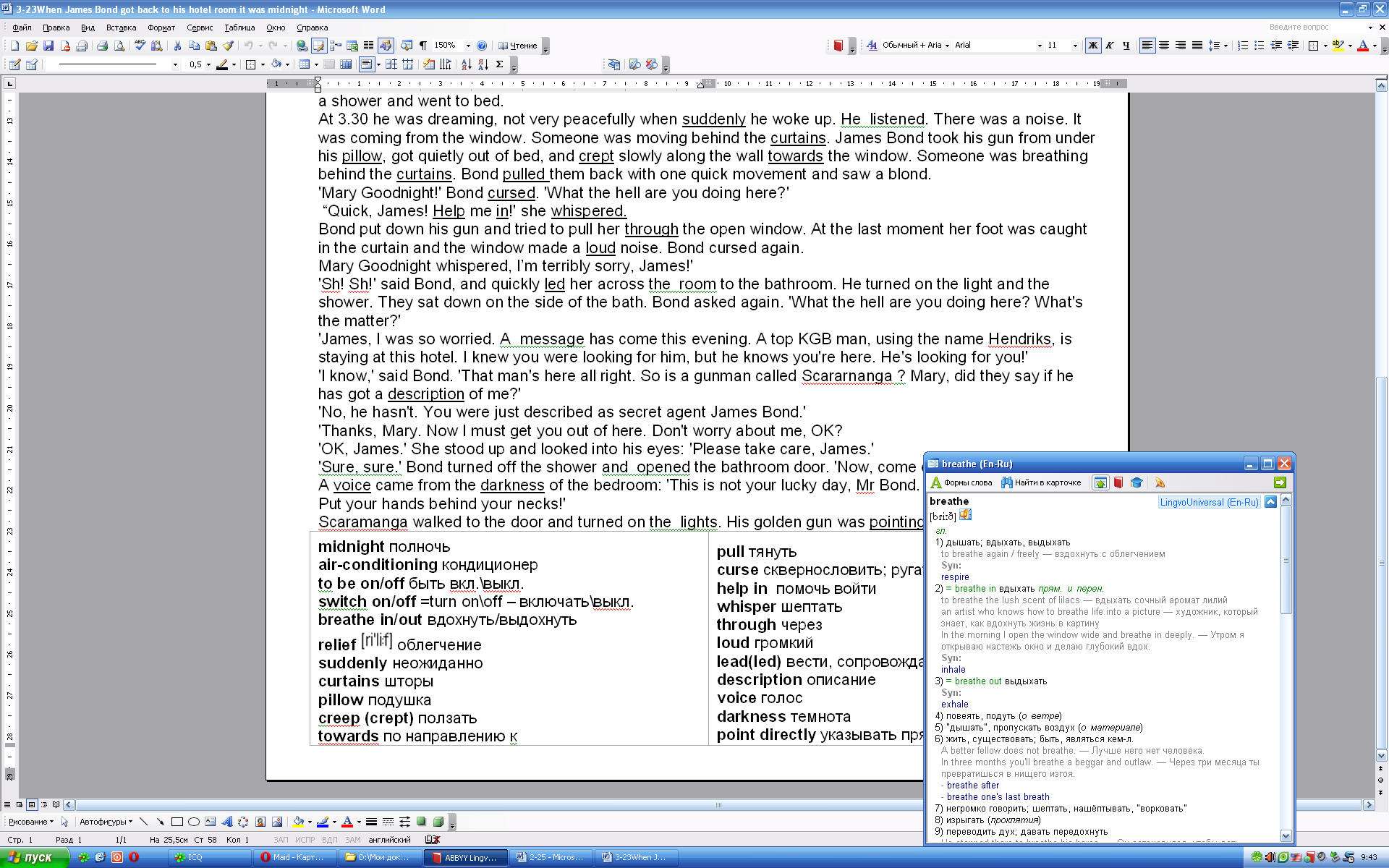The width and height of the screenshot is (1389, 868).
Task: Apply the yellow fill color to the shape
Action: [298, 822]
